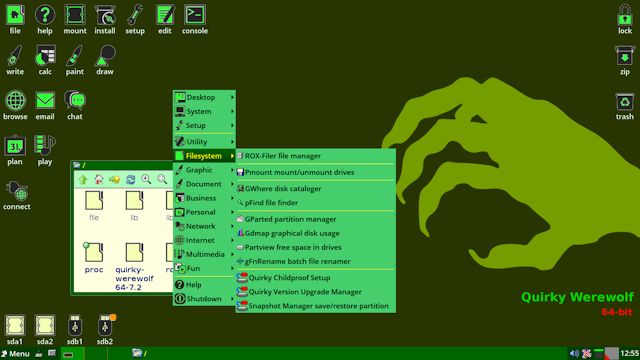
Task: Click the zoom in magnifier in ROX-Filer
Action: click(146, 179)
